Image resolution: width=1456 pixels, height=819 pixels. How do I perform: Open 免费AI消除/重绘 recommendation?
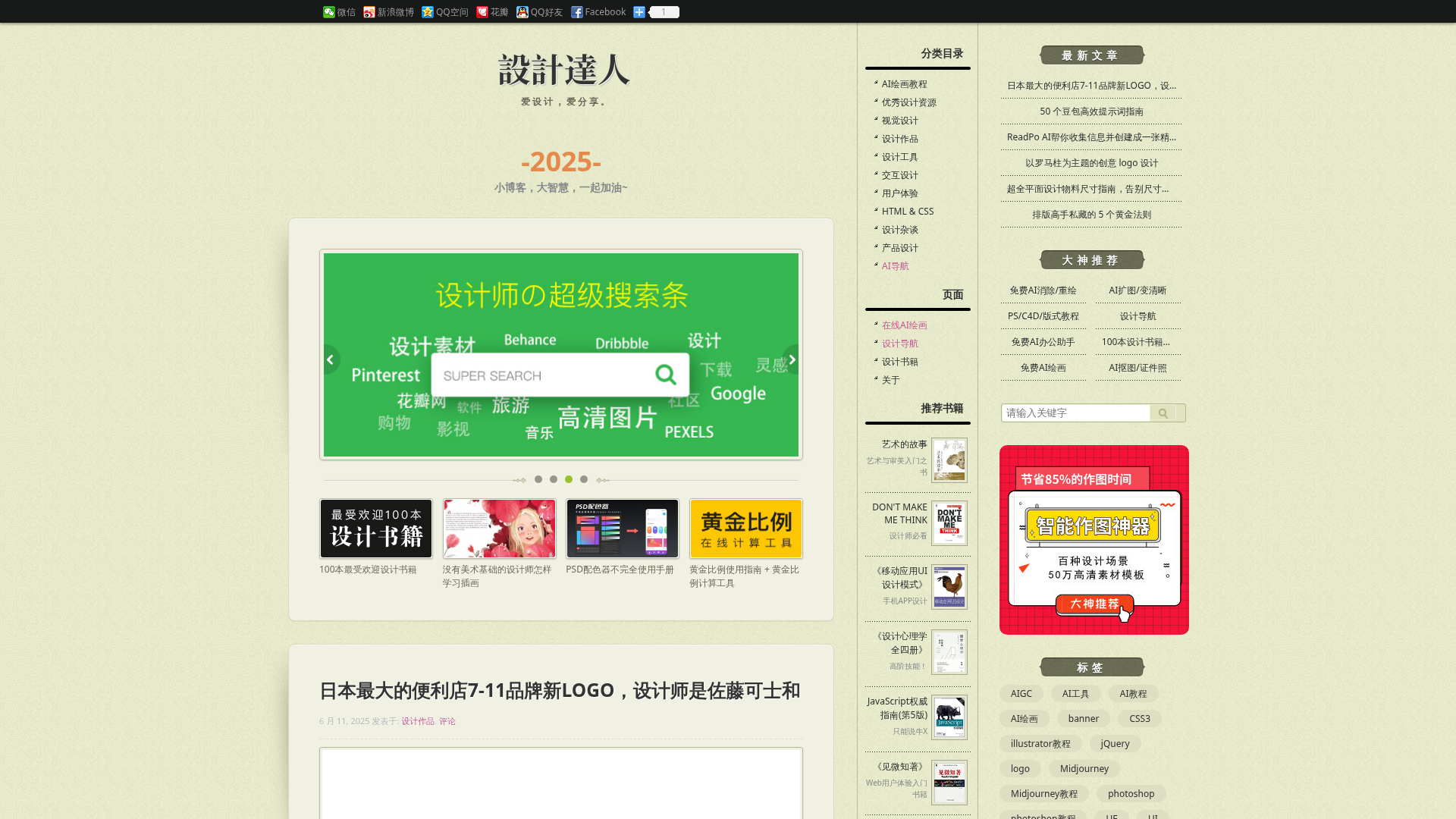coord(1043,290)
